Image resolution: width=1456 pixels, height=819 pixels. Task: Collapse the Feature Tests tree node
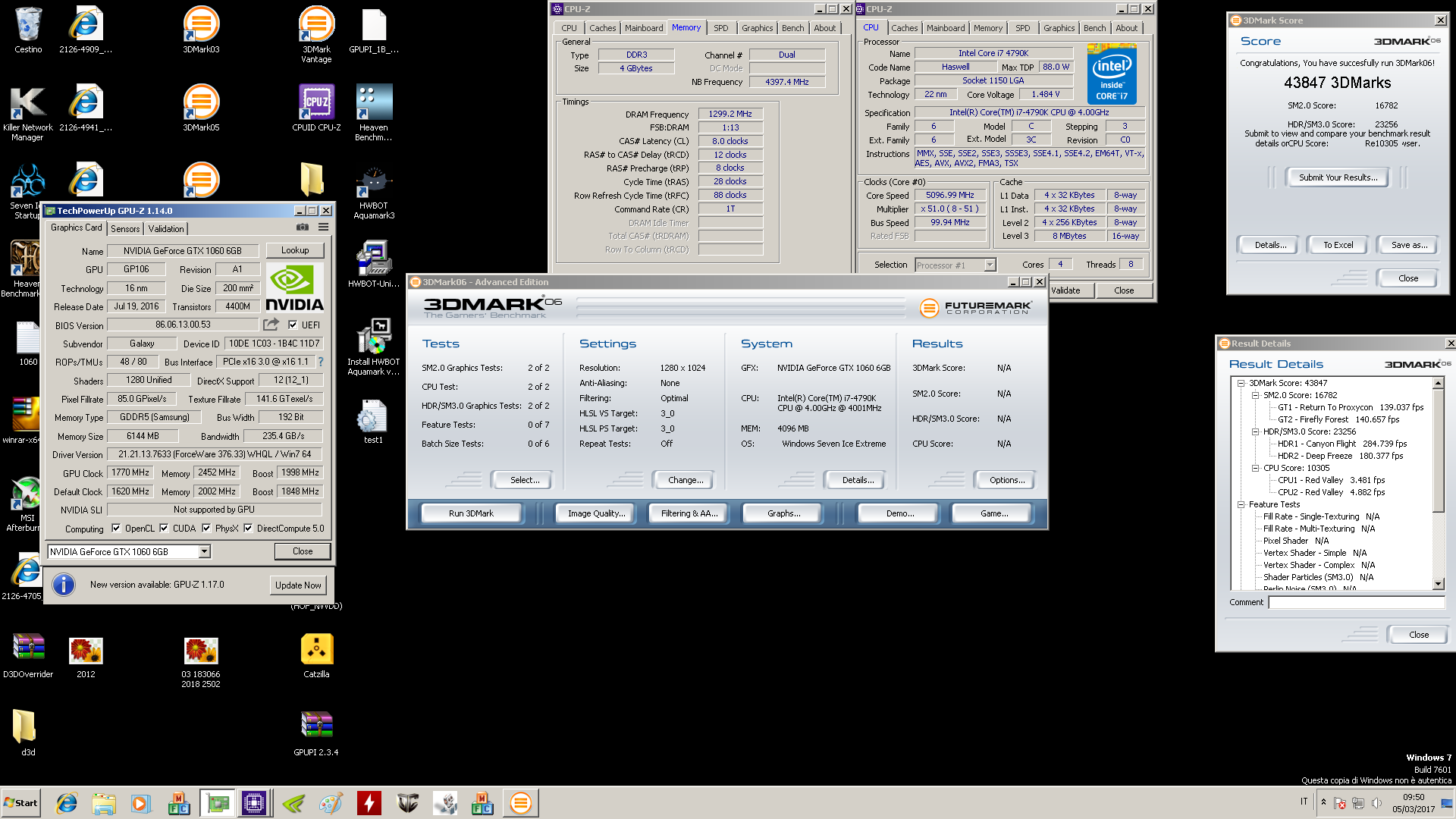1241,504
